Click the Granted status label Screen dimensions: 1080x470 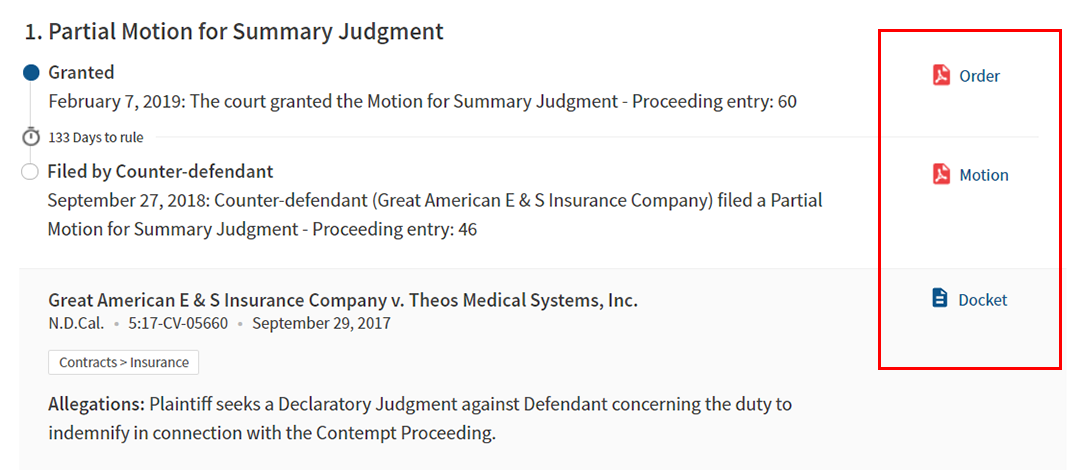tap(81, 72)
